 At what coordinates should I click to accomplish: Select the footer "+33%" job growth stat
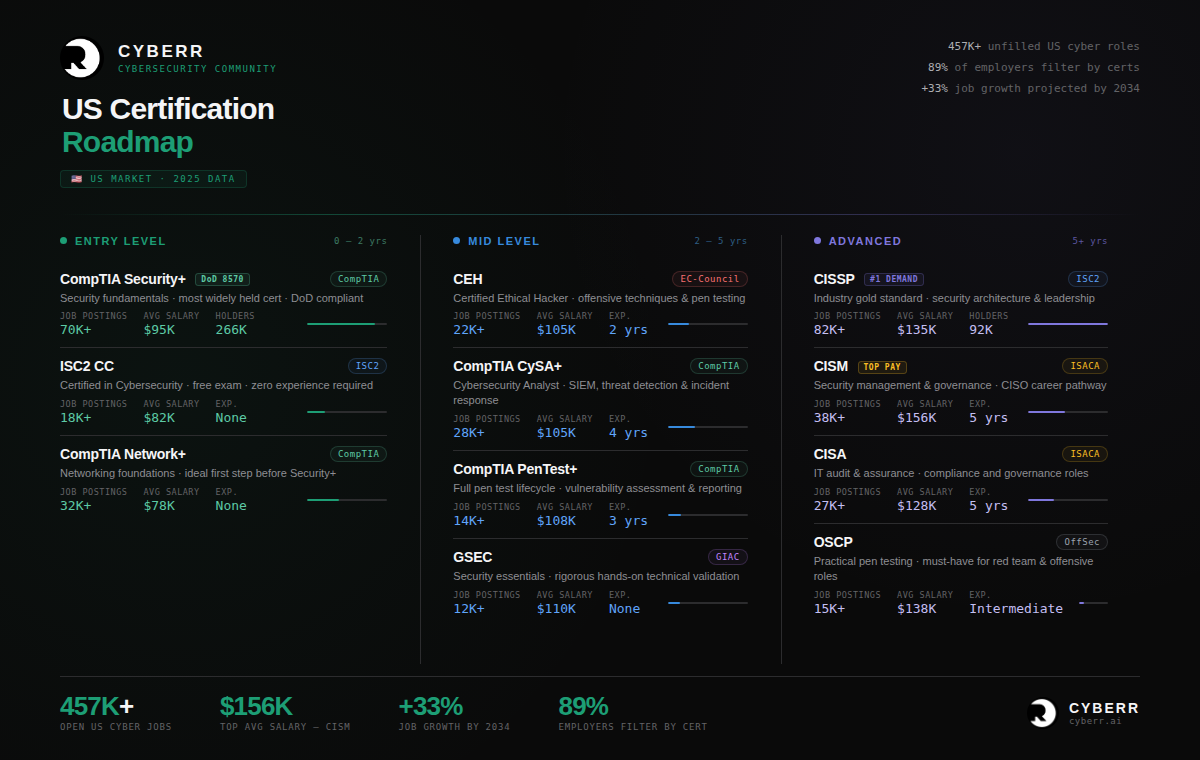(431, 706)
